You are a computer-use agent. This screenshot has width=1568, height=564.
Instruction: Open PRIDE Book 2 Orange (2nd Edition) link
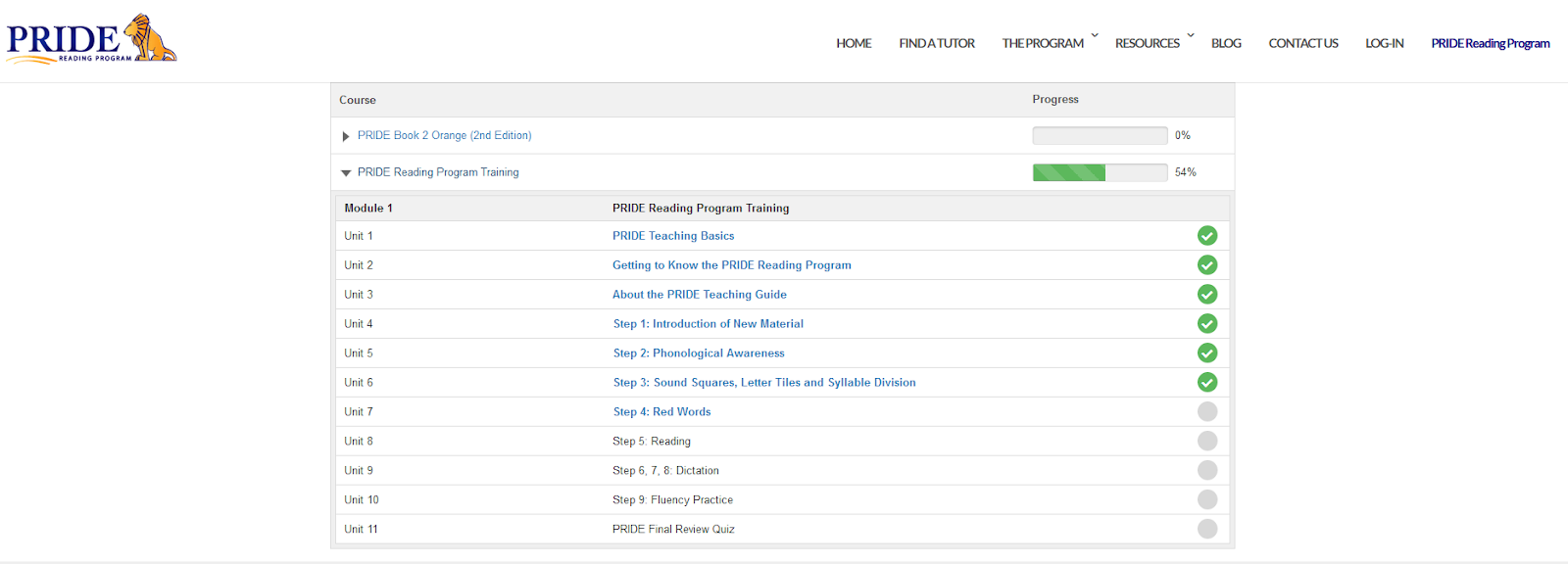pyautogui.click(x=444, y=135)
